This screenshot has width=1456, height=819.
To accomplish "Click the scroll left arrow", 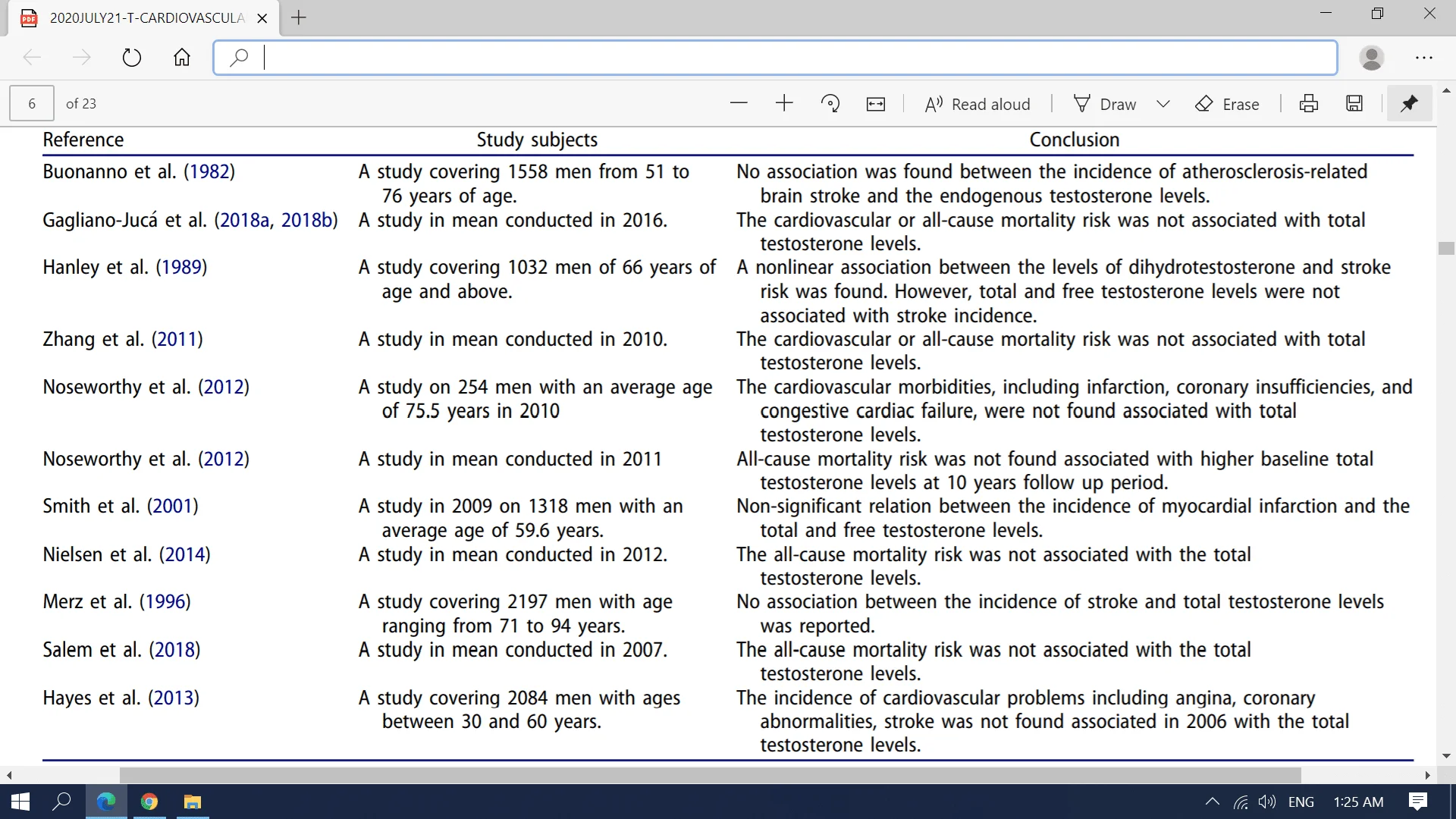I will [x=9, y=775].
